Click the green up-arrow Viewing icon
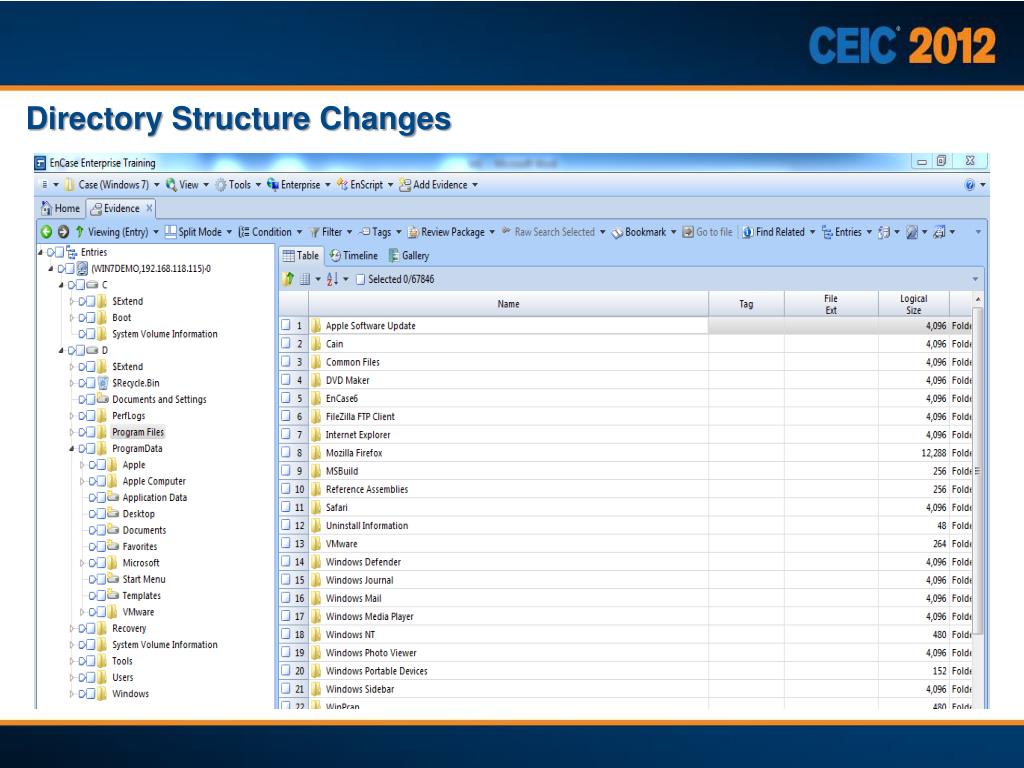Image resolution: width=1024 pixels, height=768 pixels. pyautogui.click(x=80, y=232)
